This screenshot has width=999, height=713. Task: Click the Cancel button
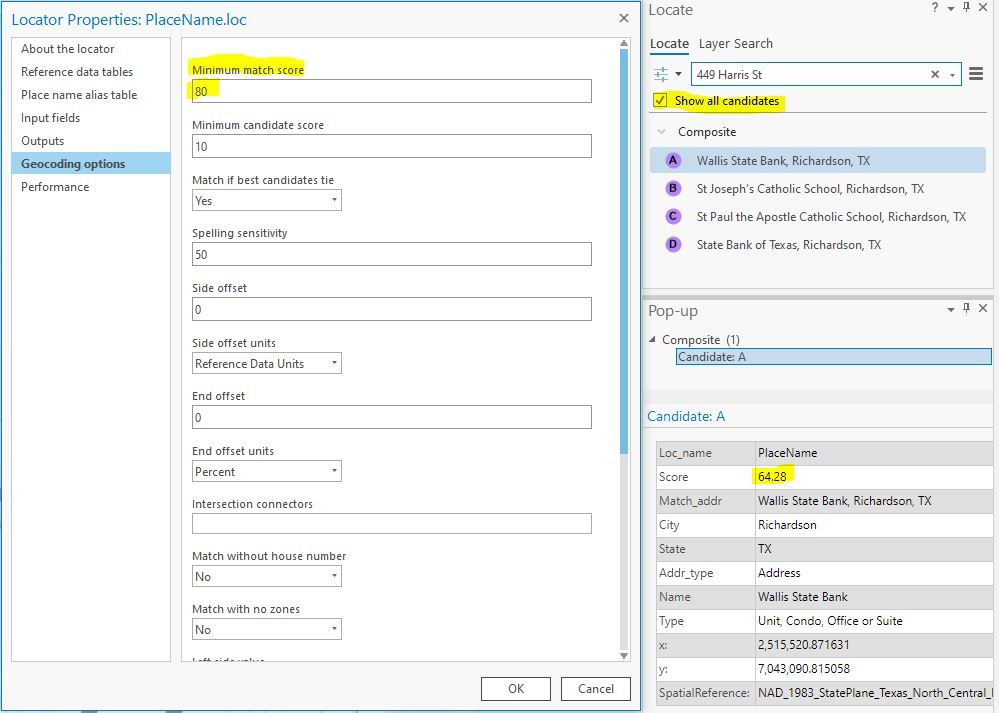(596, 689)
